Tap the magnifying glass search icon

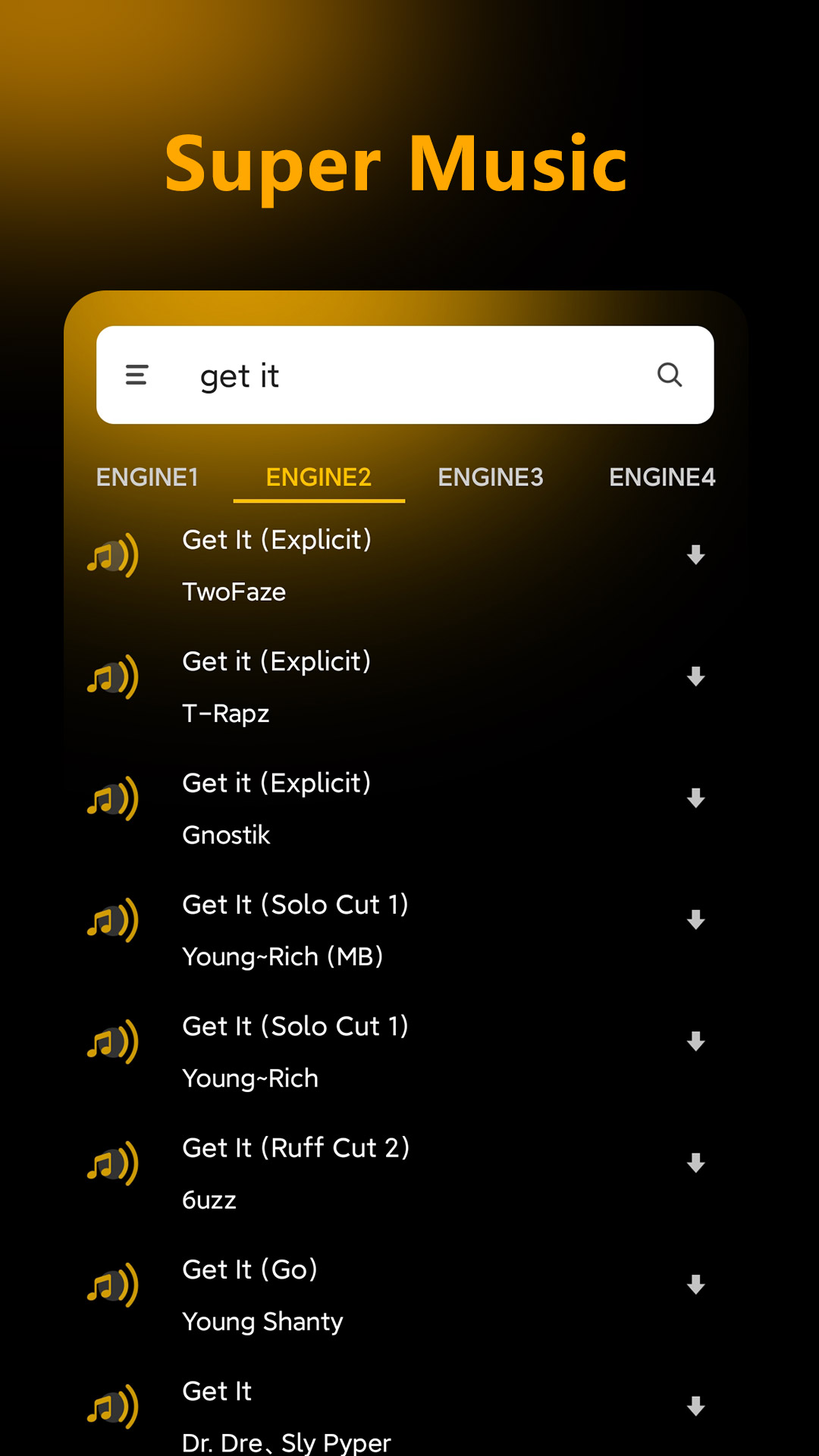pos(669,375)
